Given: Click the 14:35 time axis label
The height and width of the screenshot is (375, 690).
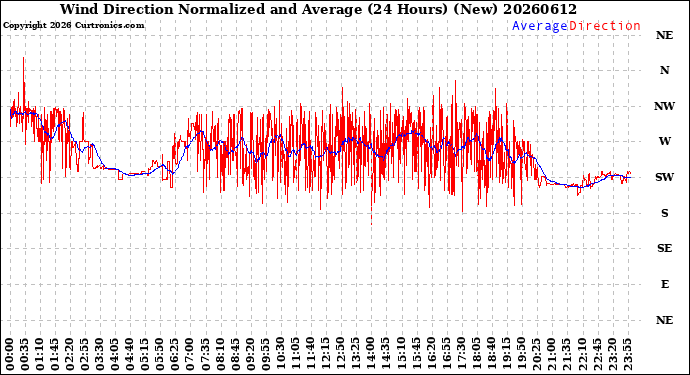Looking at the screenshot, I should [385, 355].
